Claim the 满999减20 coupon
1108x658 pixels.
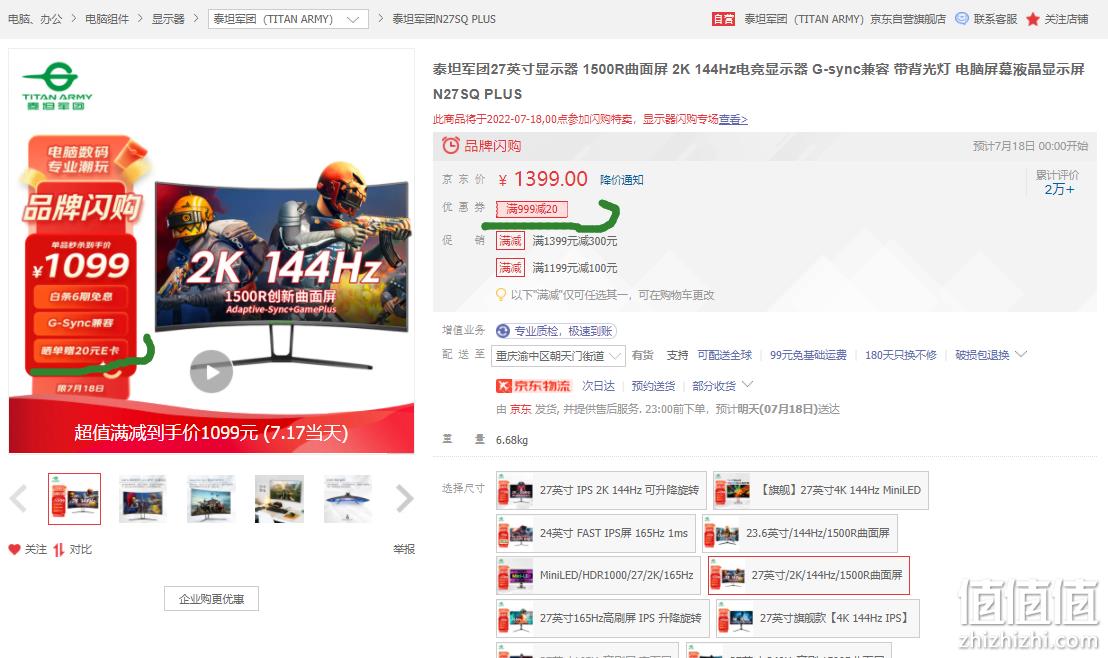tap(532, 209)
